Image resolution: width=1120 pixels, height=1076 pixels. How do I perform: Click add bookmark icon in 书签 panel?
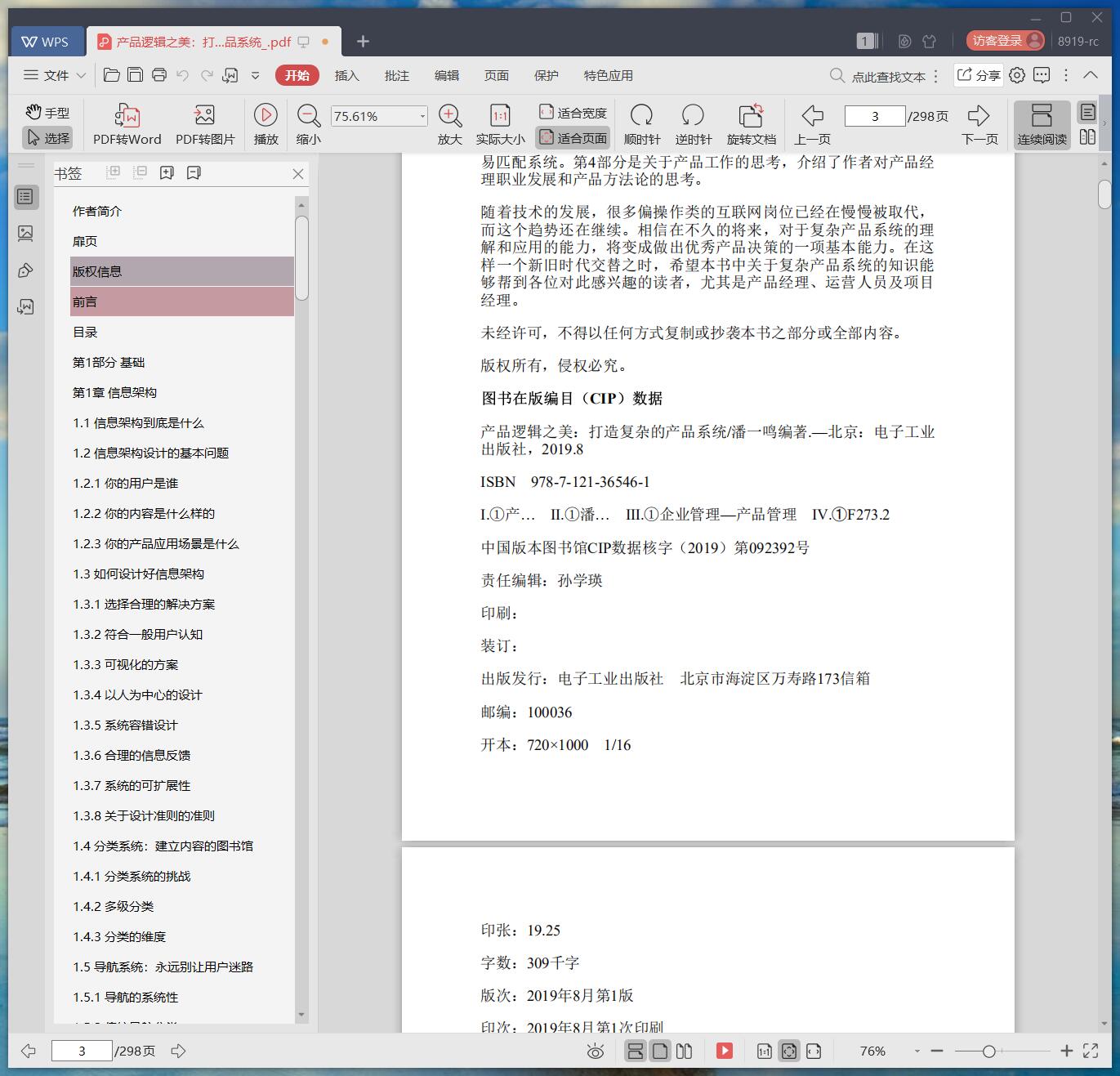pyautogui.click(x=167, y=172)
